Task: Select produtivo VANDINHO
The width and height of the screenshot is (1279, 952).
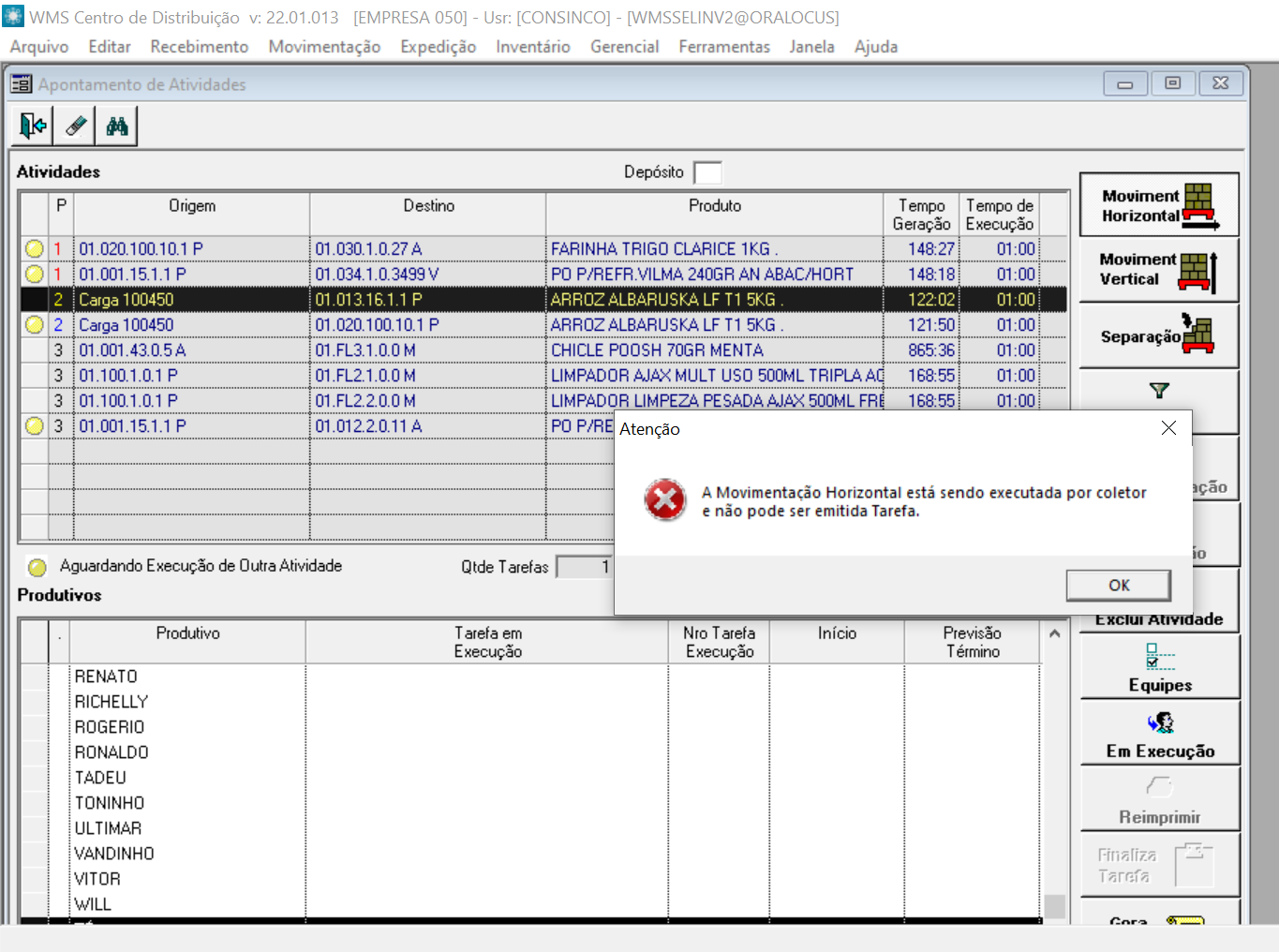Action: coord(114,854)
